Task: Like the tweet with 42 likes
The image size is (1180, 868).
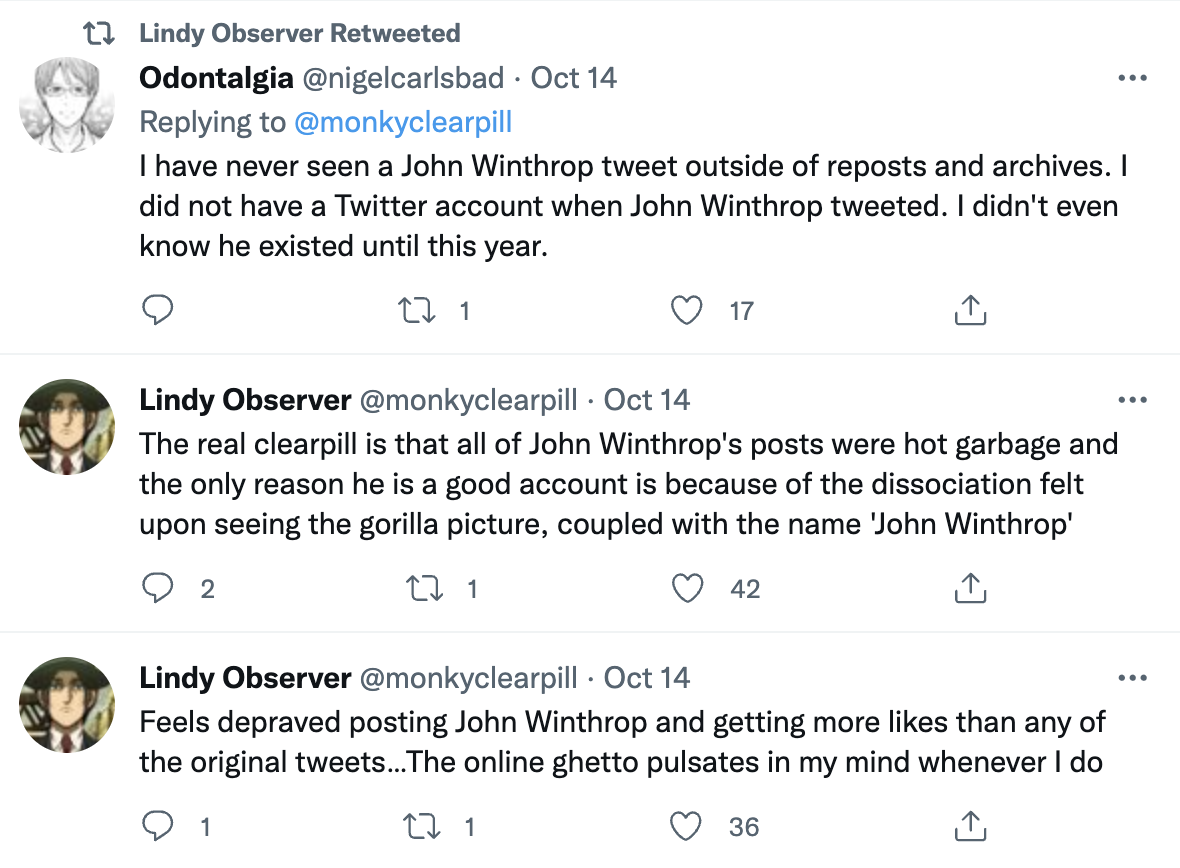Action: (x=687, y=588)
